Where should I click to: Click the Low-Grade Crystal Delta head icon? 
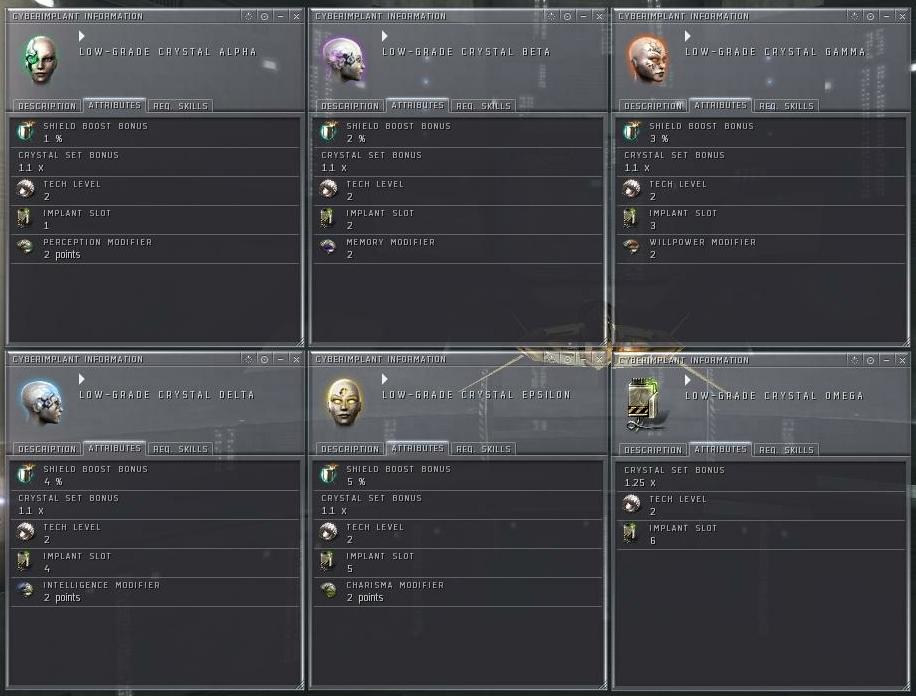(x=41, y=403)
